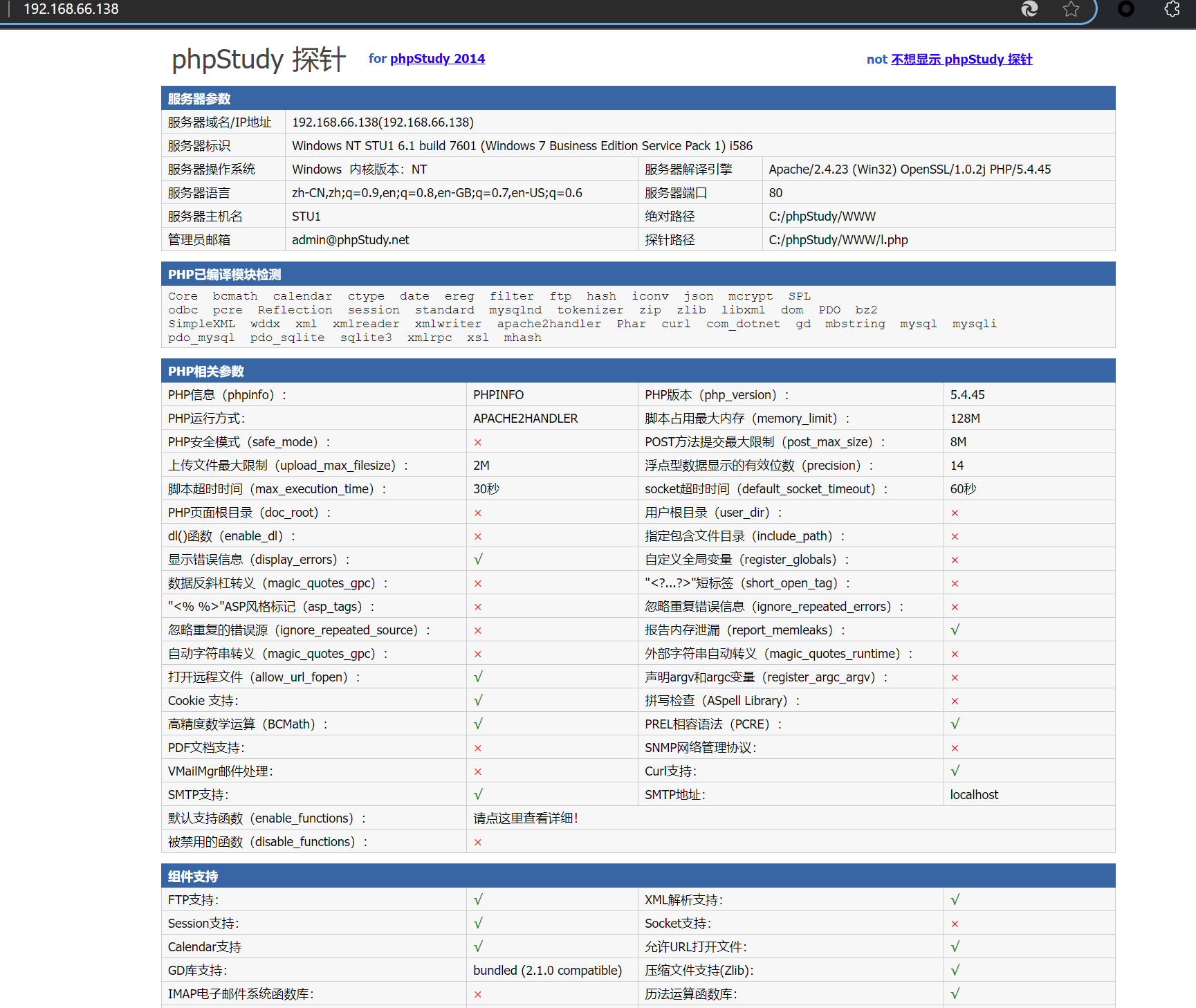This screenshot has width=1196, height=1008.
Task: Click the APACHE2HANDLER run mode value
Action: pyautogui.click(x=525, y=419)
